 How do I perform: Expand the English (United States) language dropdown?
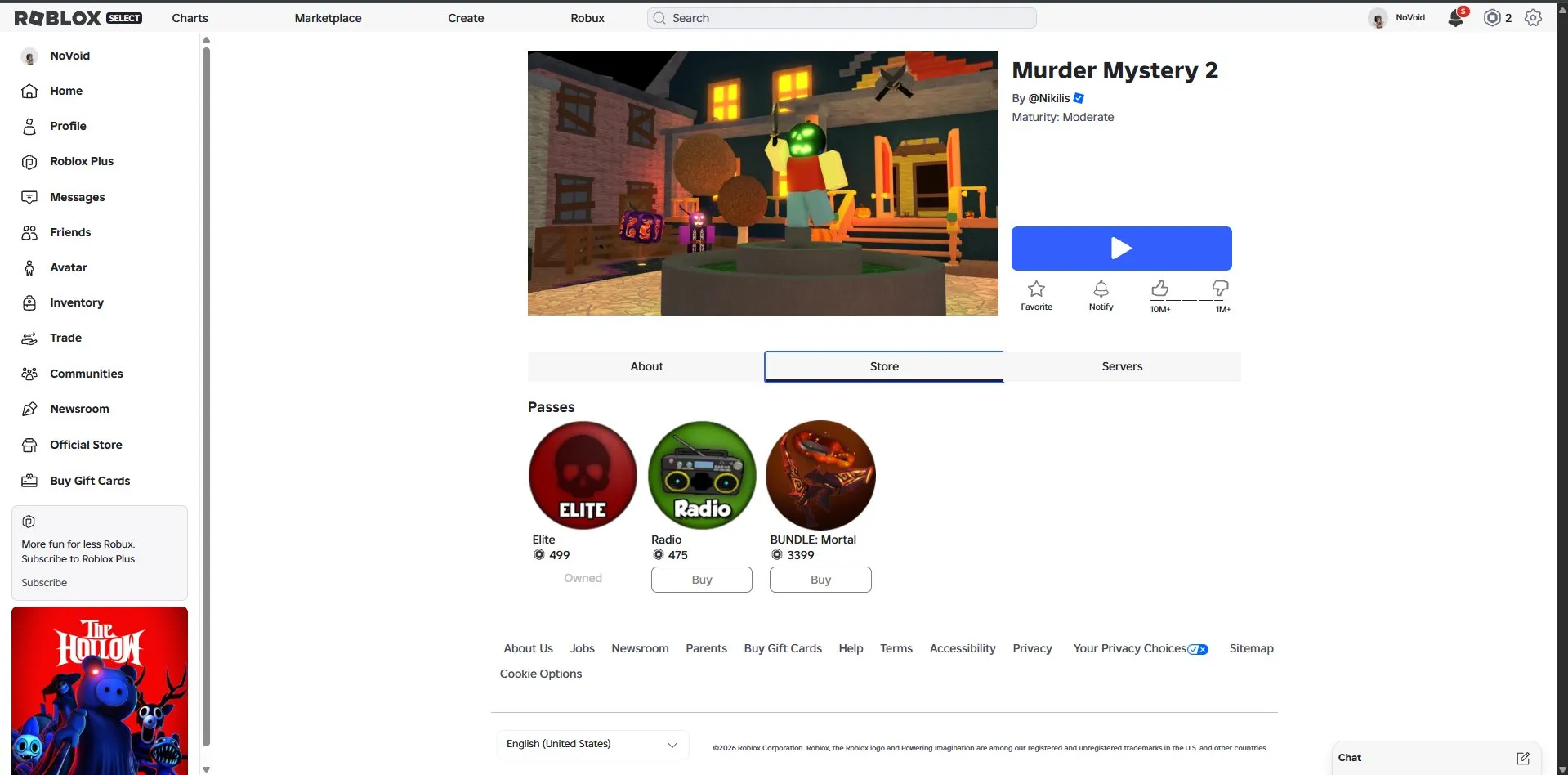pyautogui.click(x=592, y=744)
